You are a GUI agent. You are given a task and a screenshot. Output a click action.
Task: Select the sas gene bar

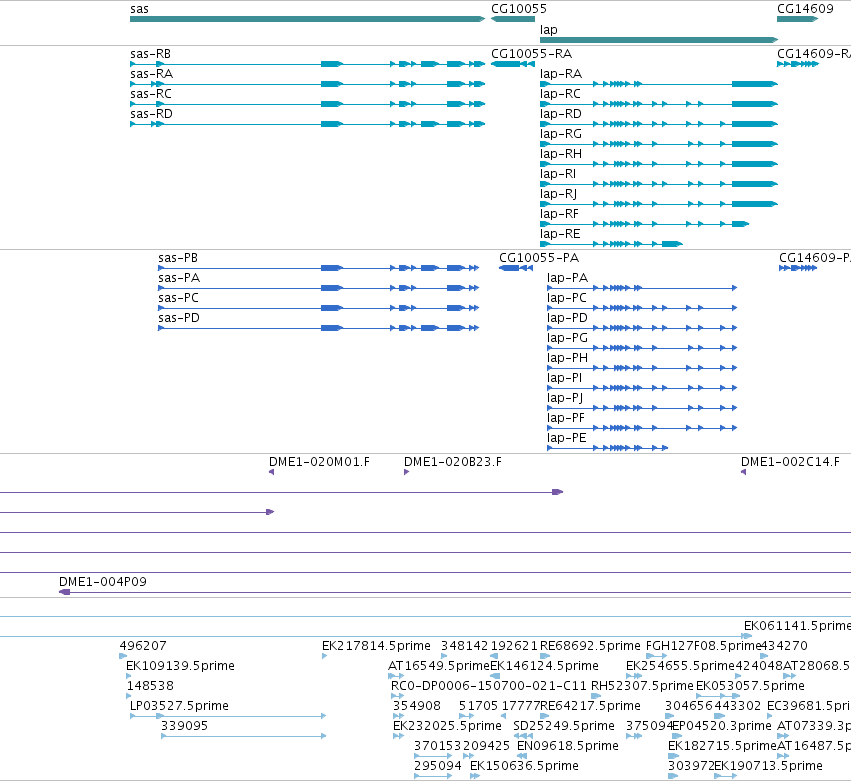coord(307,19)
